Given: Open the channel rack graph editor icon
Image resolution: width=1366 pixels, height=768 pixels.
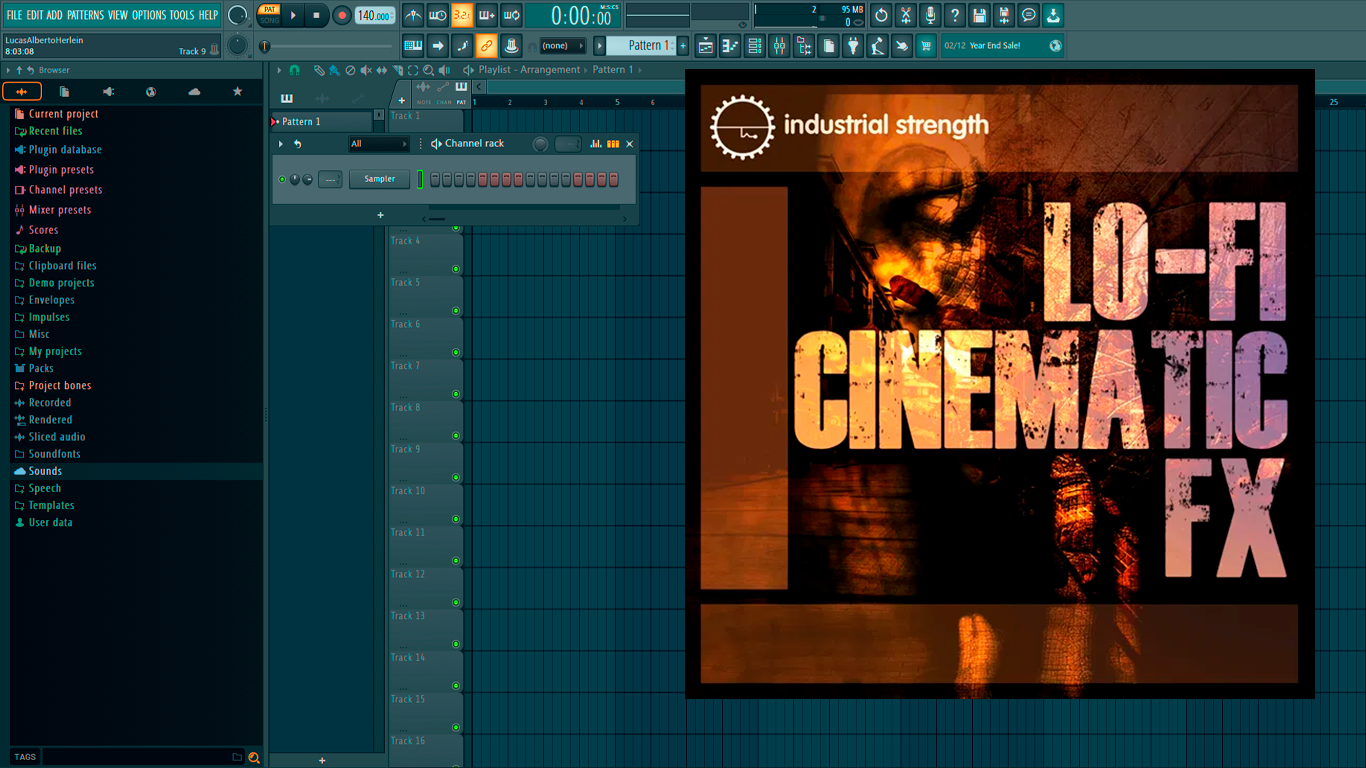Looking at the screenshot, I should coord(596,144).
